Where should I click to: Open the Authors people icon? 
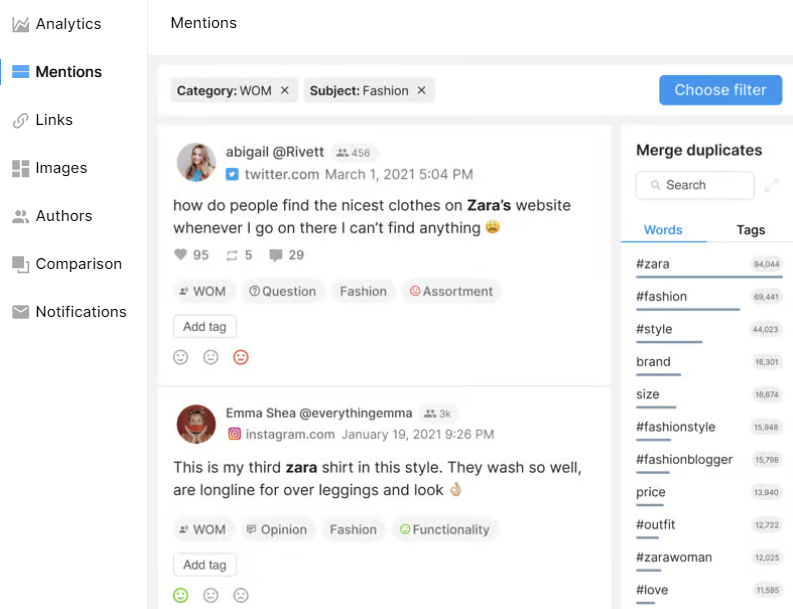click(20, 216)
